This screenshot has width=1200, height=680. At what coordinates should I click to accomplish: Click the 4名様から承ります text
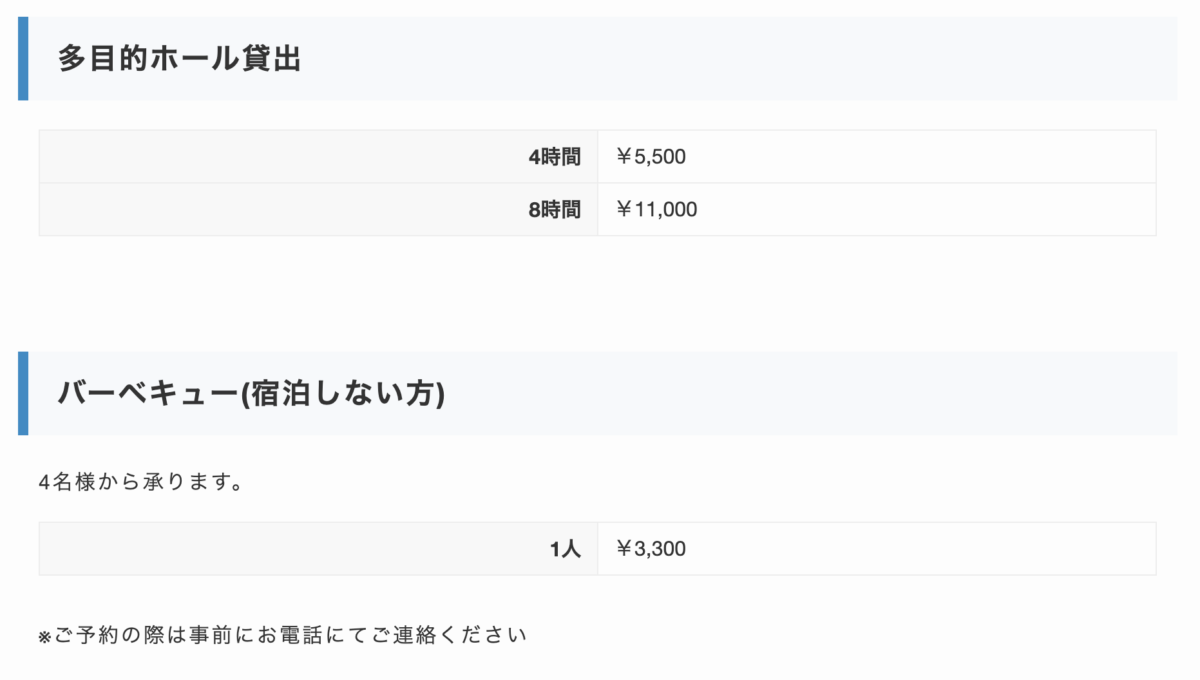[140, 482]
